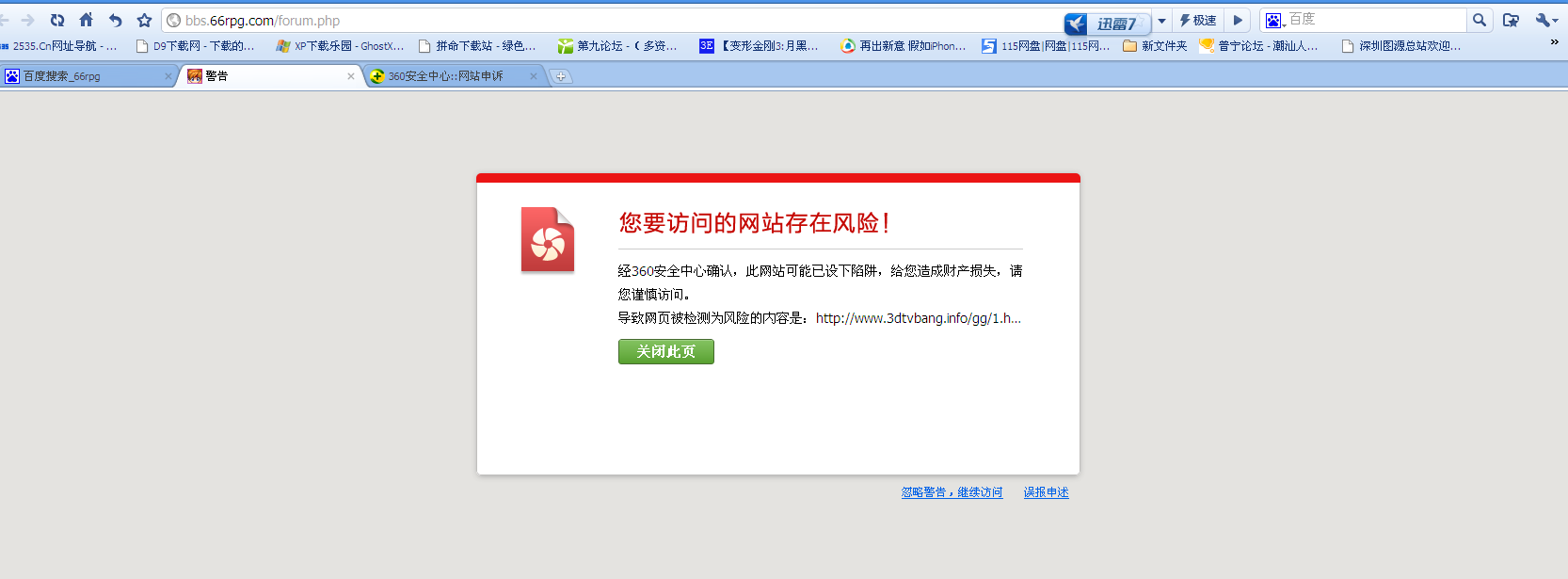Click the play triangle button next to 极速

coord(1238,20)
